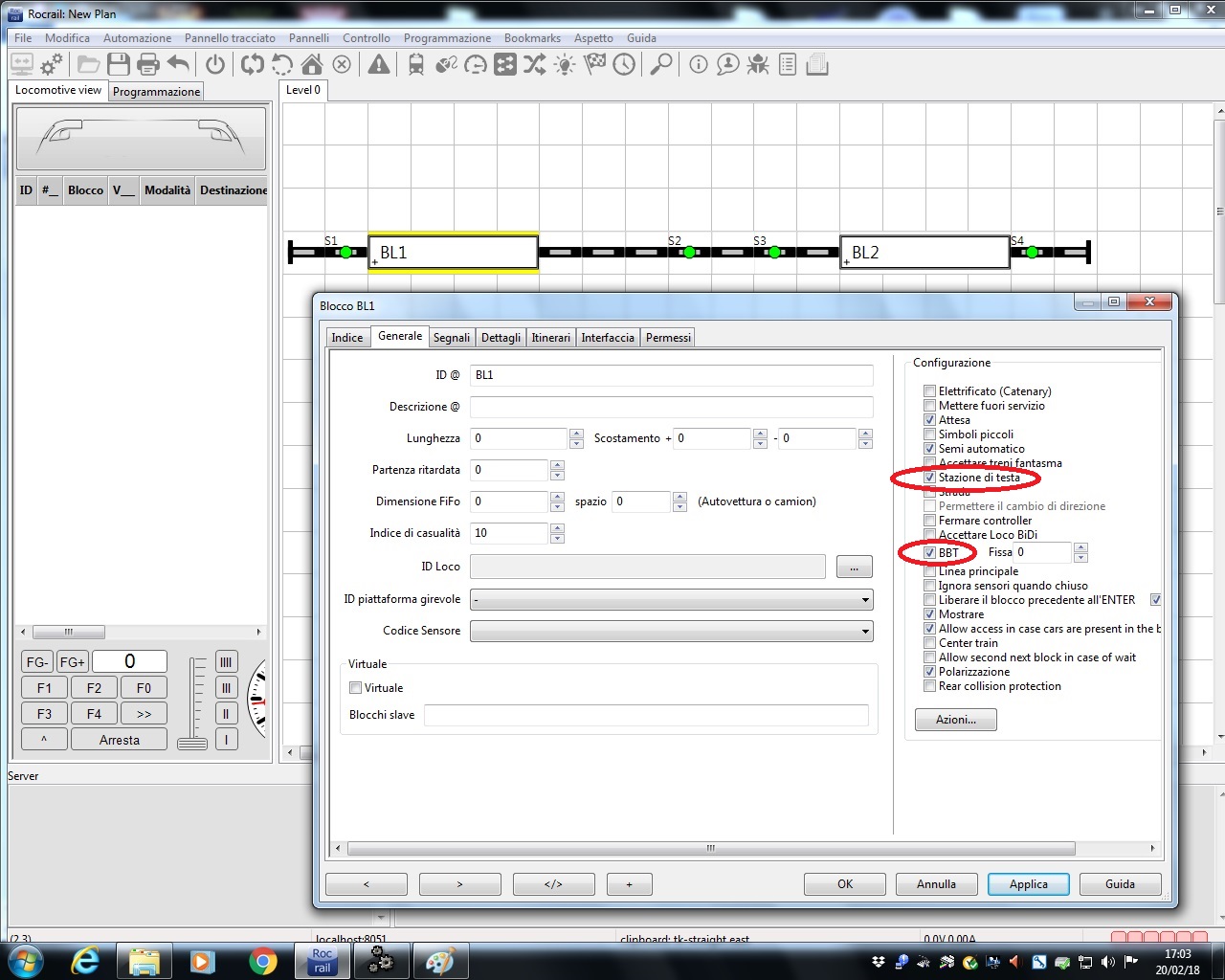This screenshot has width=1225, height=980.
Task: Toggle track power with the power icon
Action: 215,65
